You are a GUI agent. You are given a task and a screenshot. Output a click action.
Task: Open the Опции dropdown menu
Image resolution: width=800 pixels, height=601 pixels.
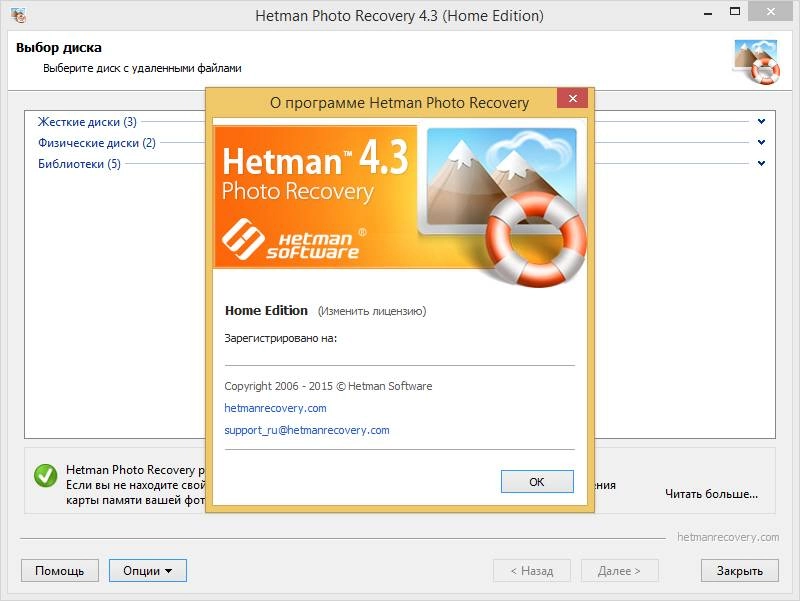click(x=147, y=570)
